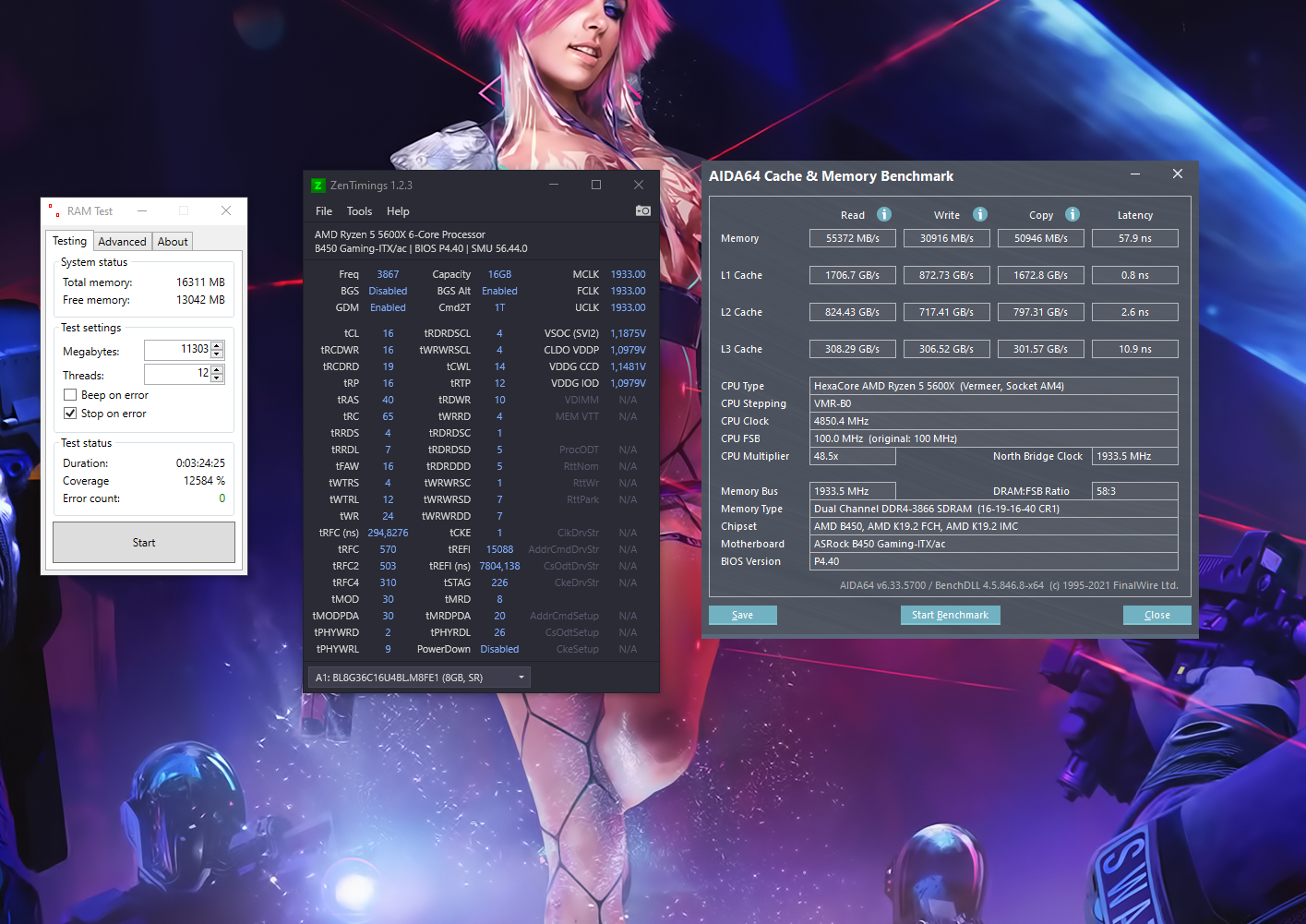Switch to the Advanced tab in RAM Test

(x=122, y=242)
